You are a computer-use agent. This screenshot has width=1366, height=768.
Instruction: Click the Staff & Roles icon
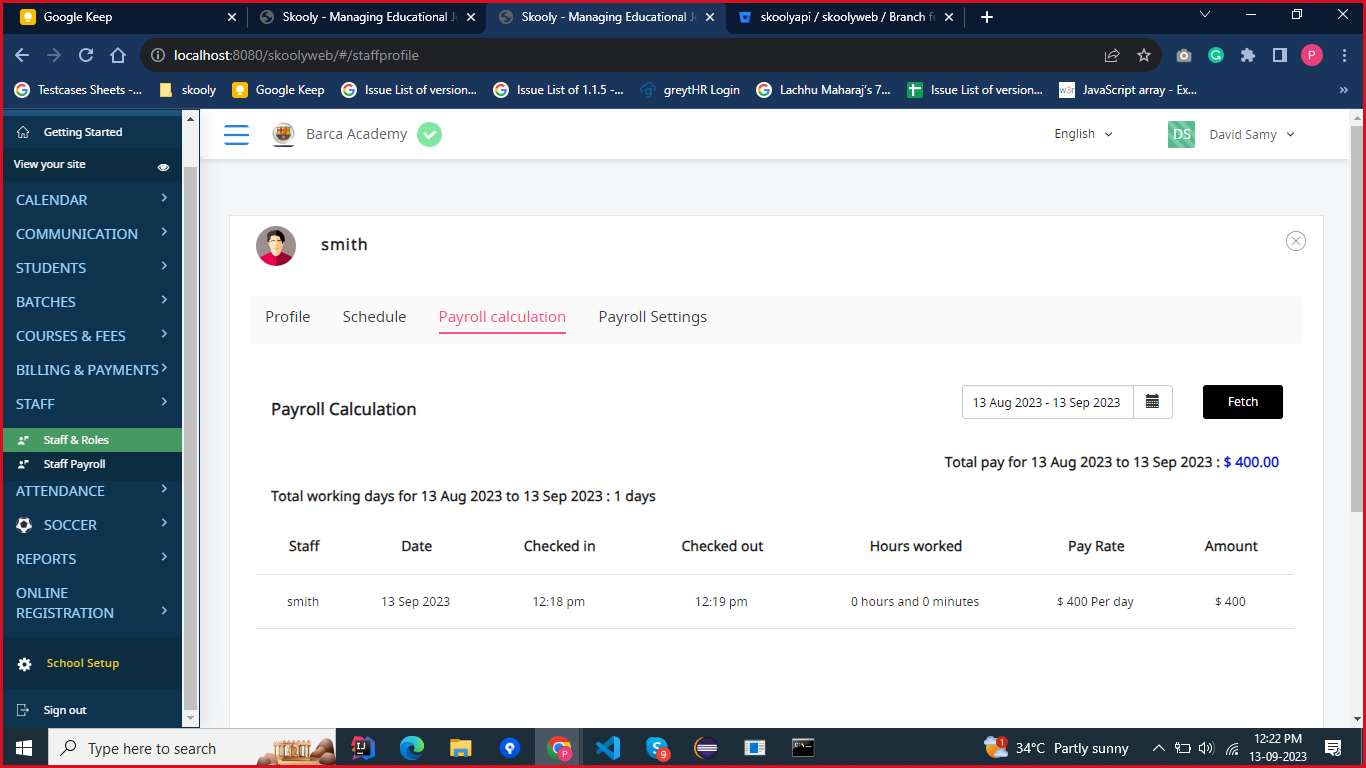point(24,440)
